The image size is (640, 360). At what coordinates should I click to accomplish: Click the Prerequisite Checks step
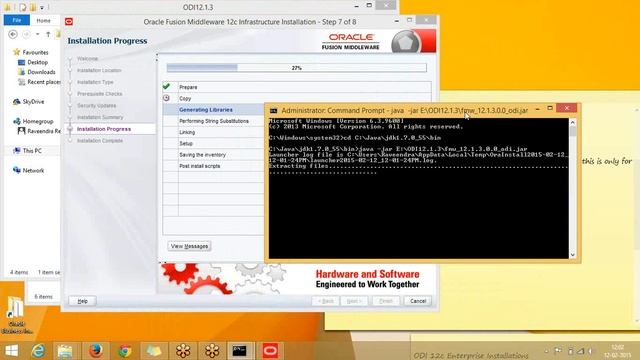(100, 94)
